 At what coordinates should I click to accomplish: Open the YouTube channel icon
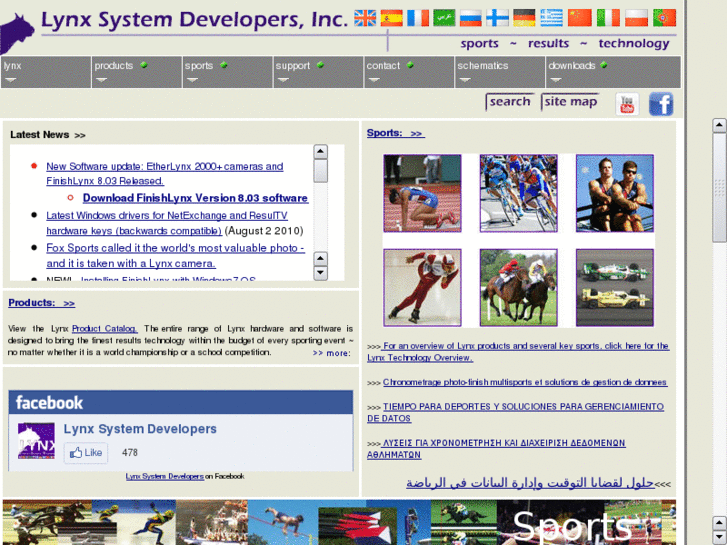627,104
